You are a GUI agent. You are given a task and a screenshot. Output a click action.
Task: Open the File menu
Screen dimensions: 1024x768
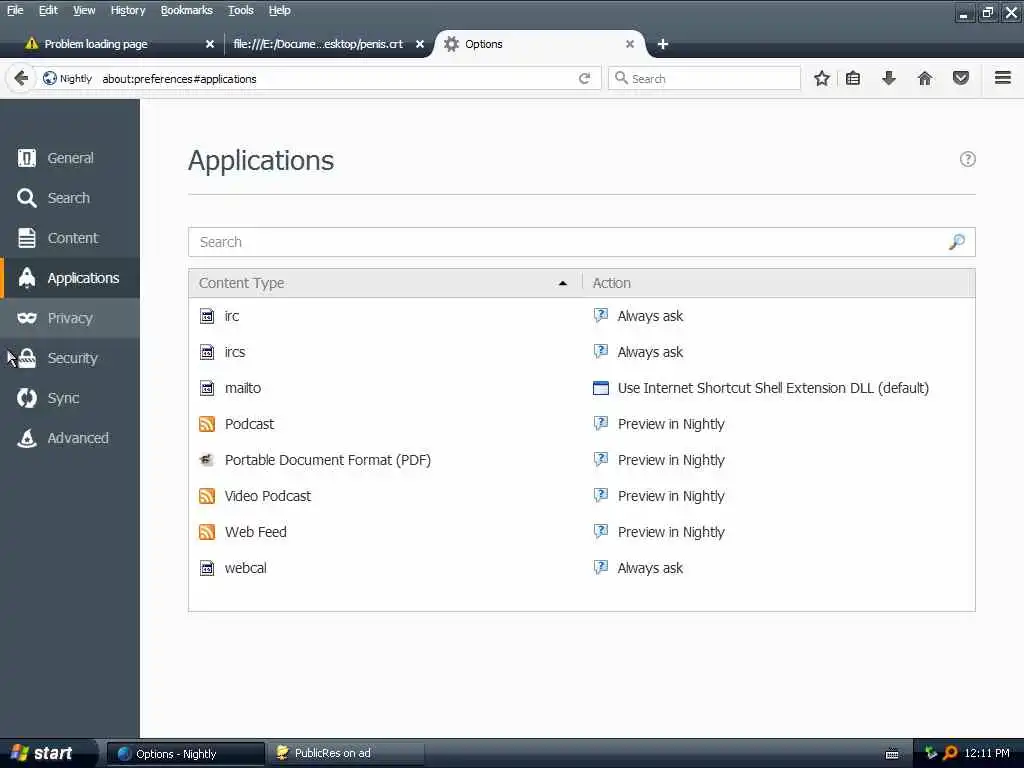pyautogui.click(x=15, y=10)
